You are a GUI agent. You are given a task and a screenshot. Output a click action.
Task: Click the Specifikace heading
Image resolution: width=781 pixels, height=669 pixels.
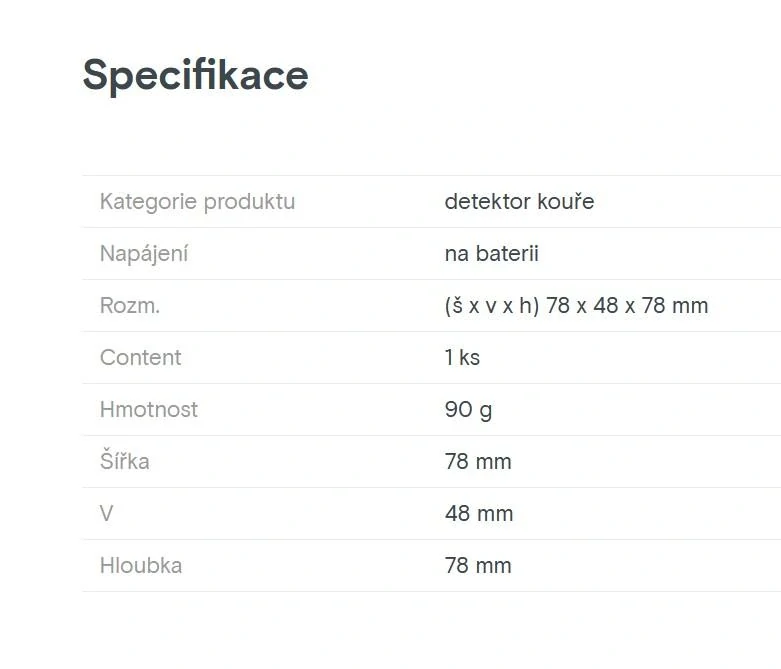[x=195, y=75]
